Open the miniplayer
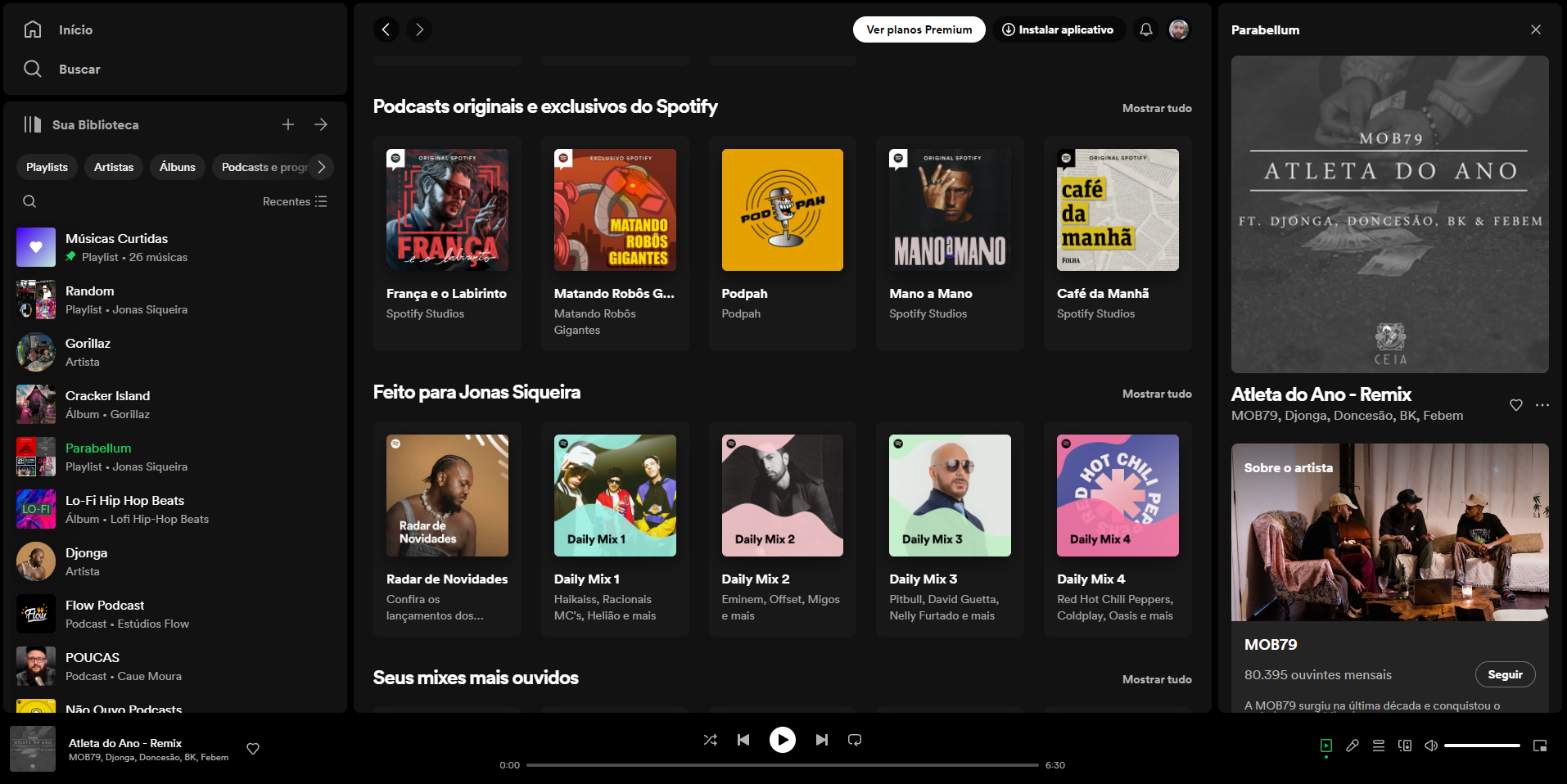The image size is (1567, 784). [1540, 746]
